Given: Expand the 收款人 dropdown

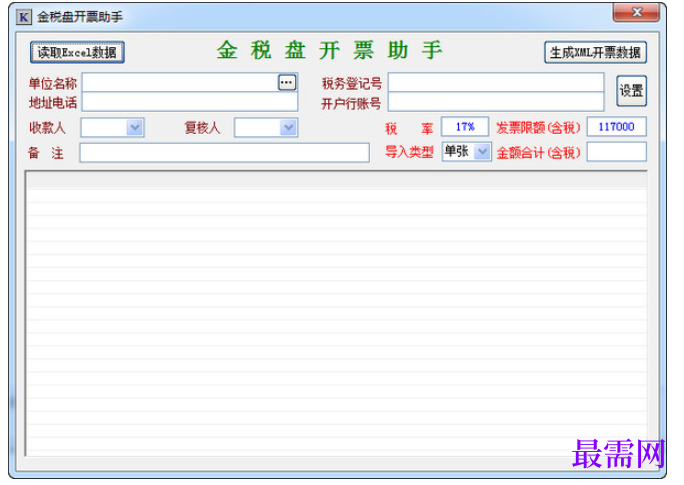Looking at the screenshot, I should (x=135, y=128).
